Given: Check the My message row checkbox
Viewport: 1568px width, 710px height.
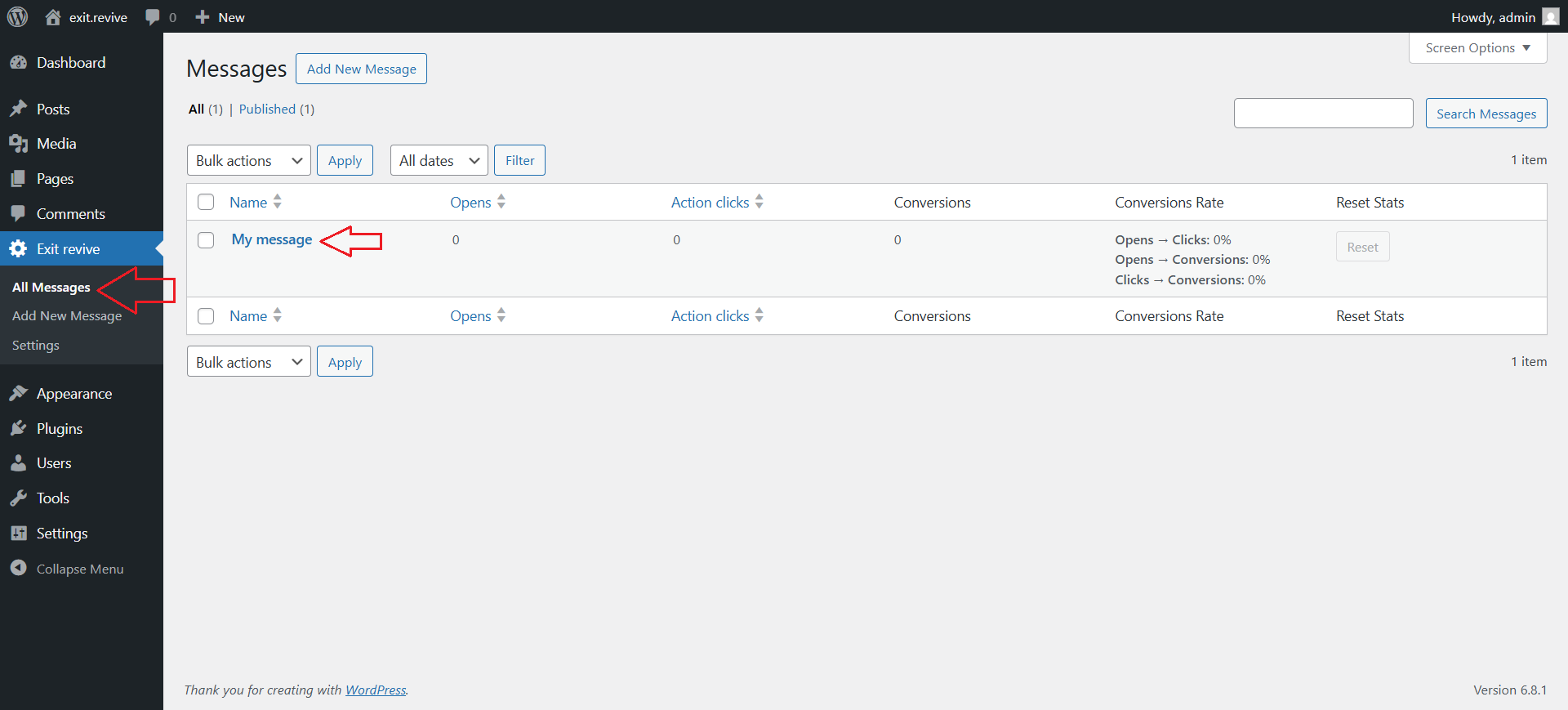Looking at the screenshot, I should [206, 240].
